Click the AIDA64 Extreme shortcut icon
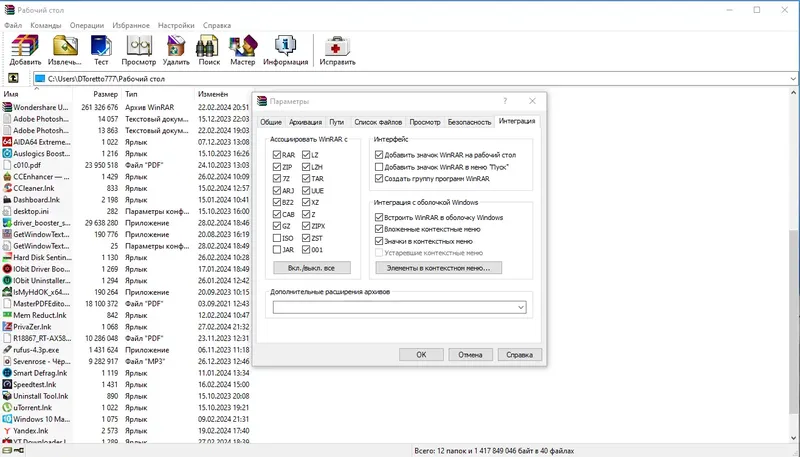 click(x=7, y=142)
